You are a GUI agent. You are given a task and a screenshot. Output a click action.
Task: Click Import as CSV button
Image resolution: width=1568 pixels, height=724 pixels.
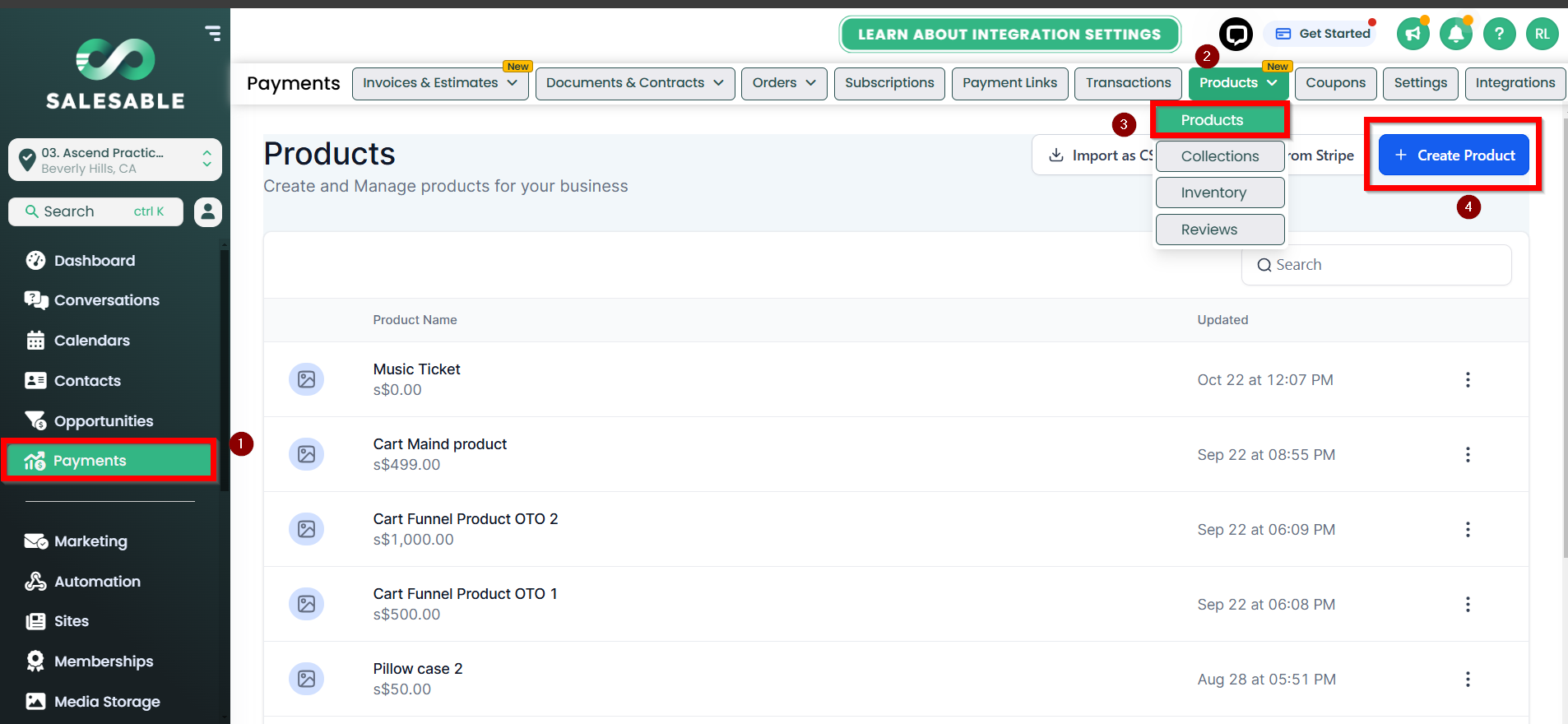pyautogui.click(x=1094, y=155)
